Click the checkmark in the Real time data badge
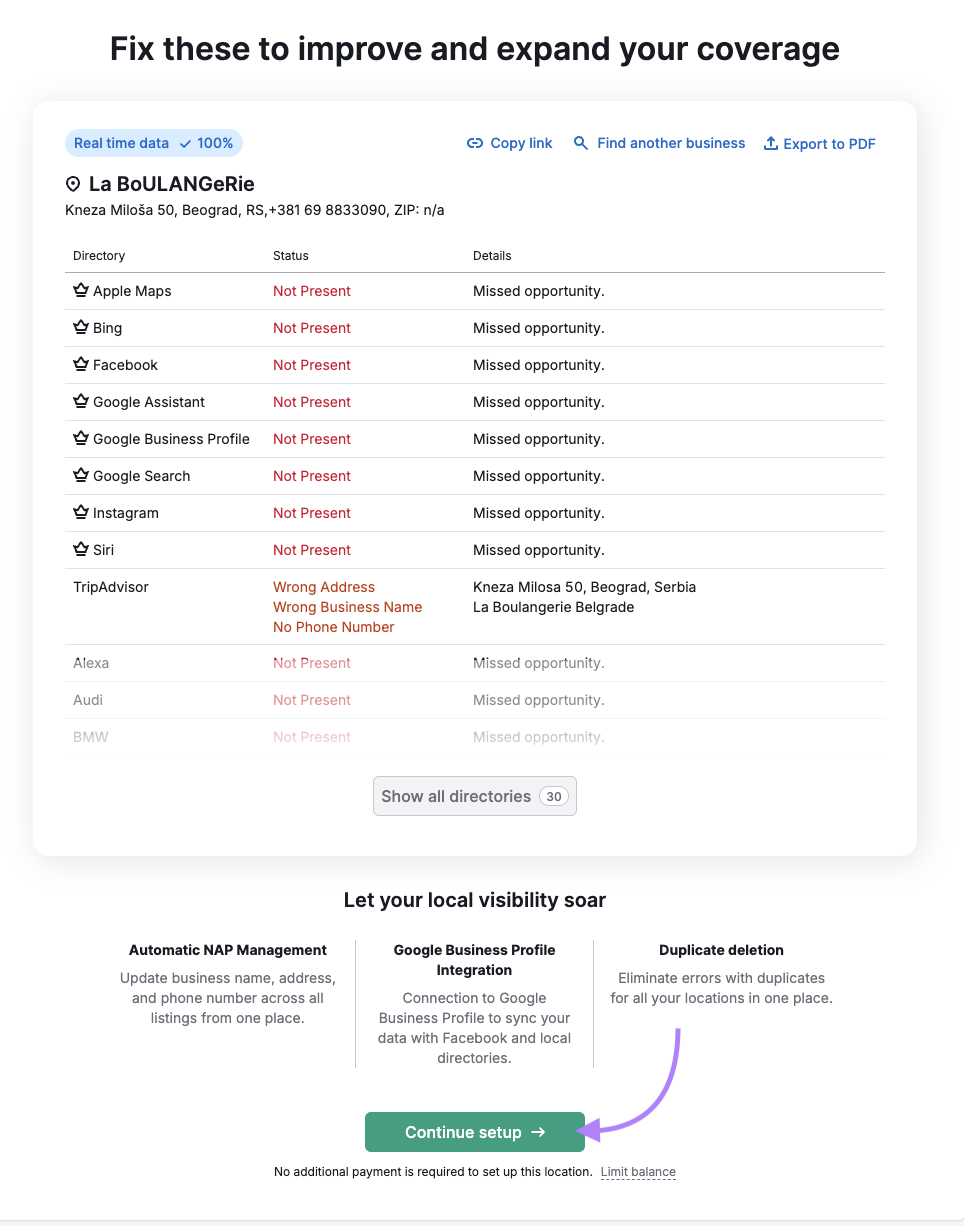The height and width of the screenshot is (1226, 964). pos(188,143)
